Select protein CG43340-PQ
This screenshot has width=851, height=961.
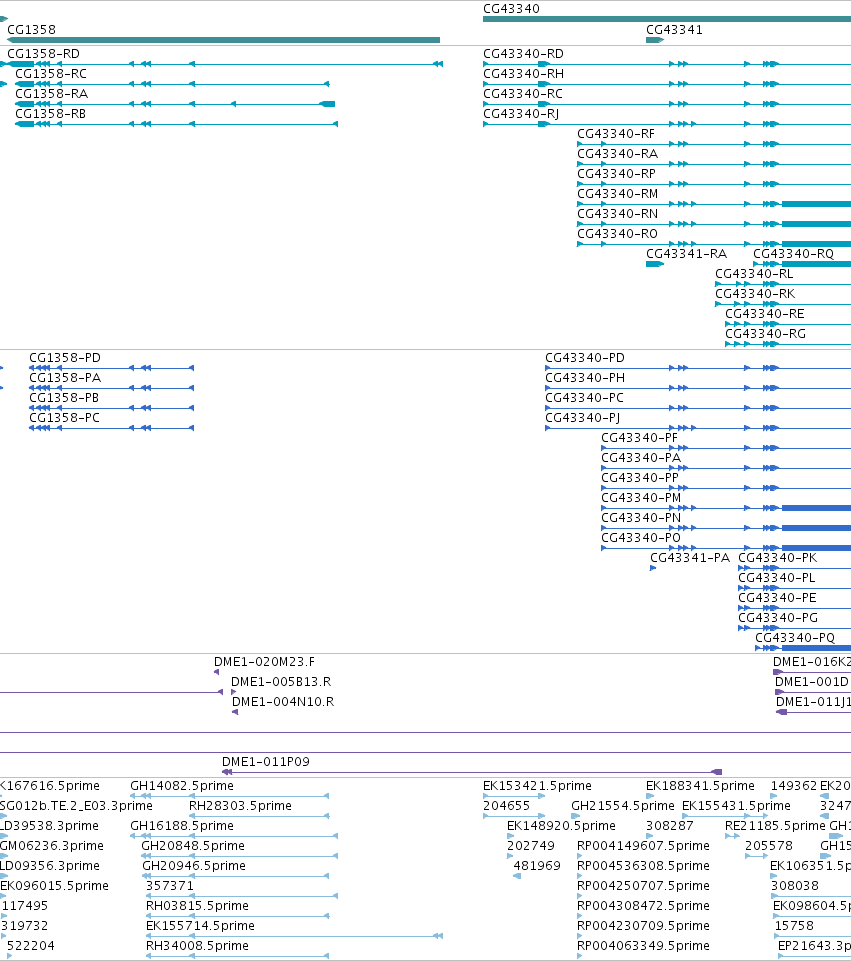[803, 648]
